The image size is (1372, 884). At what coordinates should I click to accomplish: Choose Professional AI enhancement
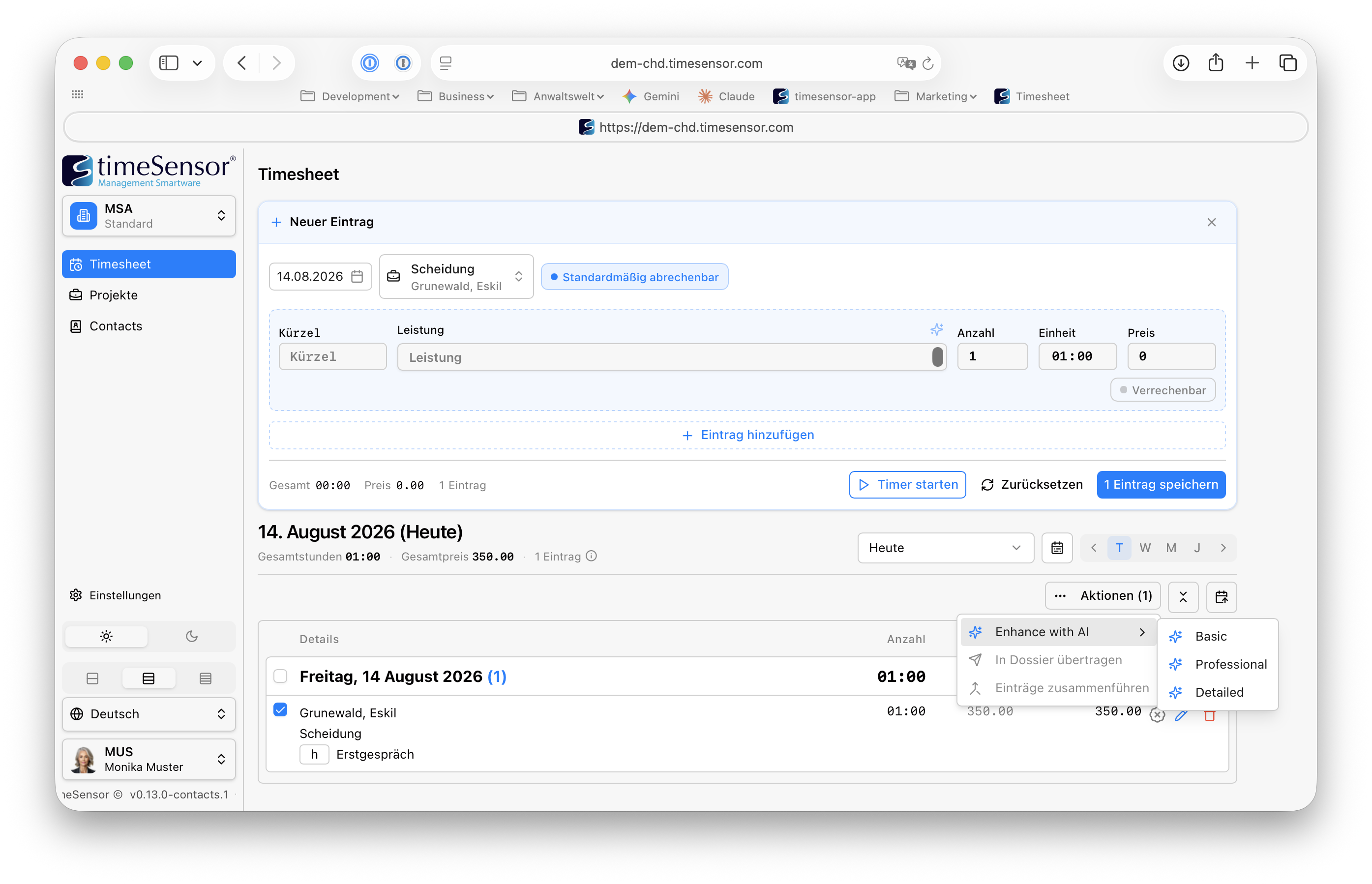click(x=1218, y=665)
